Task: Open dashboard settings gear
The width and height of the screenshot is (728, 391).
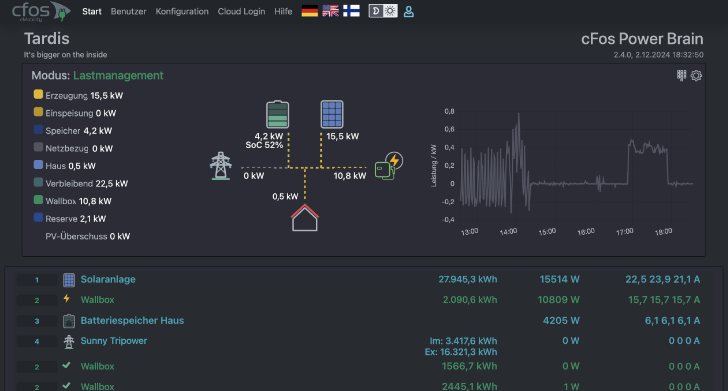Action: 696,75
